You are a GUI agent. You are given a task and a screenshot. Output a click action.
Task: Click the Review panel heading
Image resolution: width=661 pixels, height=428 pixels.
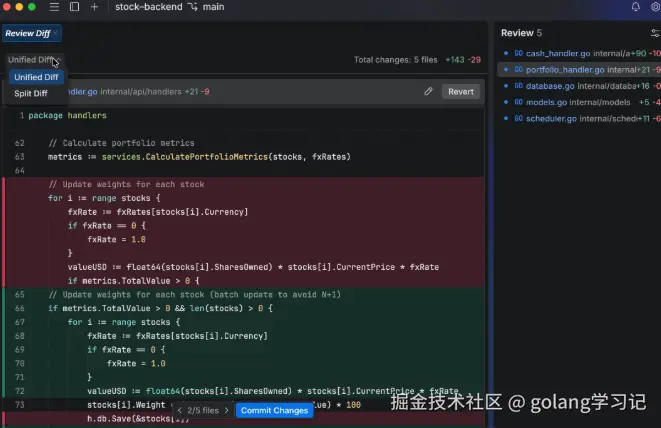click(517, 33)
